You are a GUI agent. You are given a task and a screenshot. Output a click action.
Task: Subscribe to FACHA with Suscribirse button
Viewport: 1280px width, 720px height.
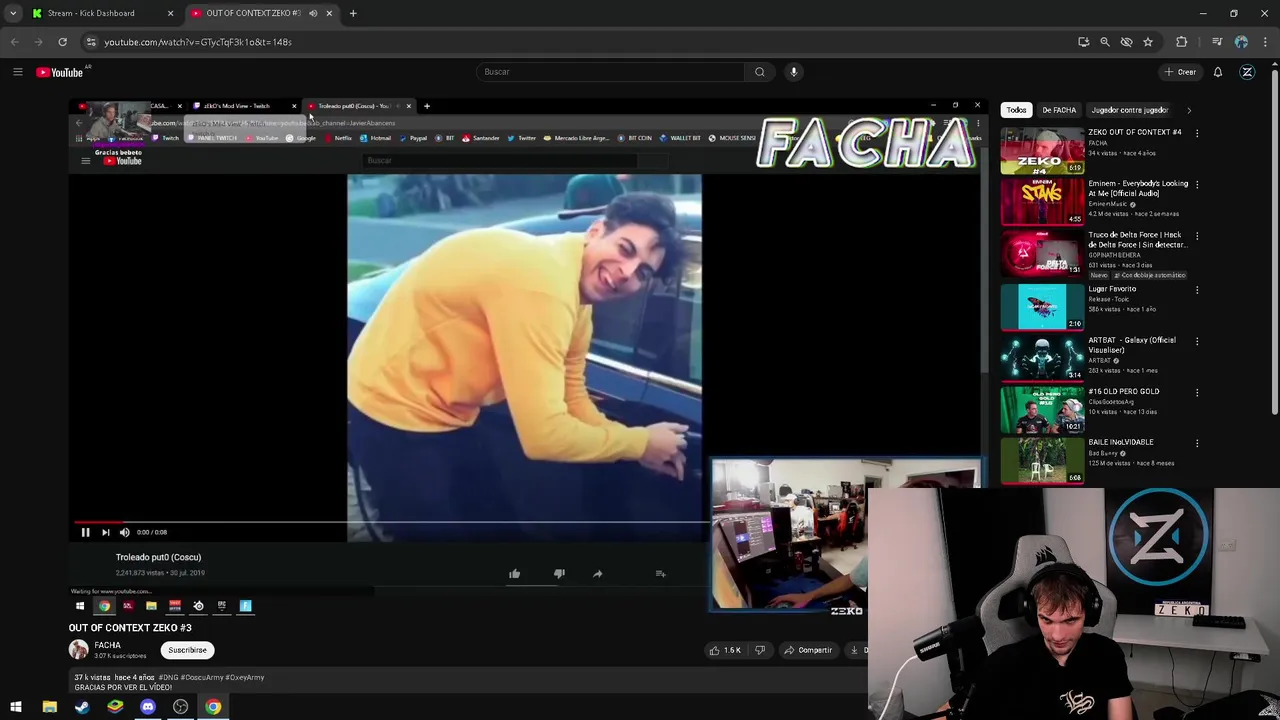pyautogui.click(x=187, y=650)
